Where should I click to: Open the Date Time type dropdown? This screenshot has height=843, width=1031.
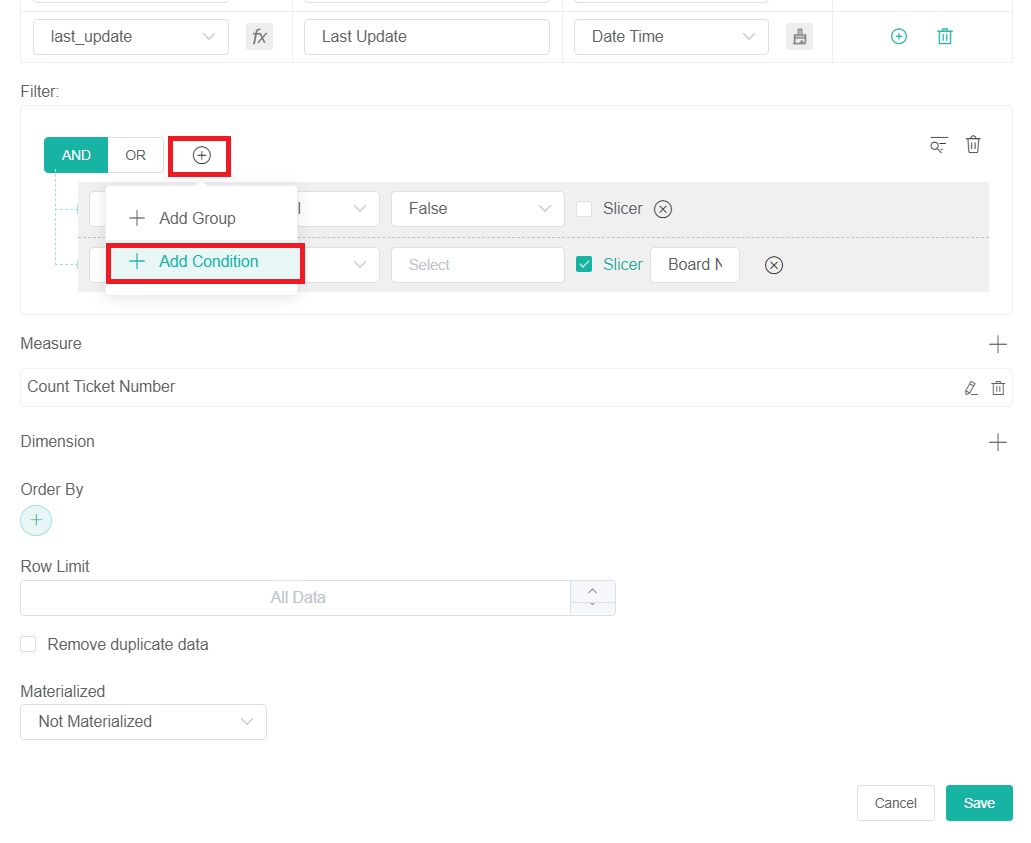(670, 36)
